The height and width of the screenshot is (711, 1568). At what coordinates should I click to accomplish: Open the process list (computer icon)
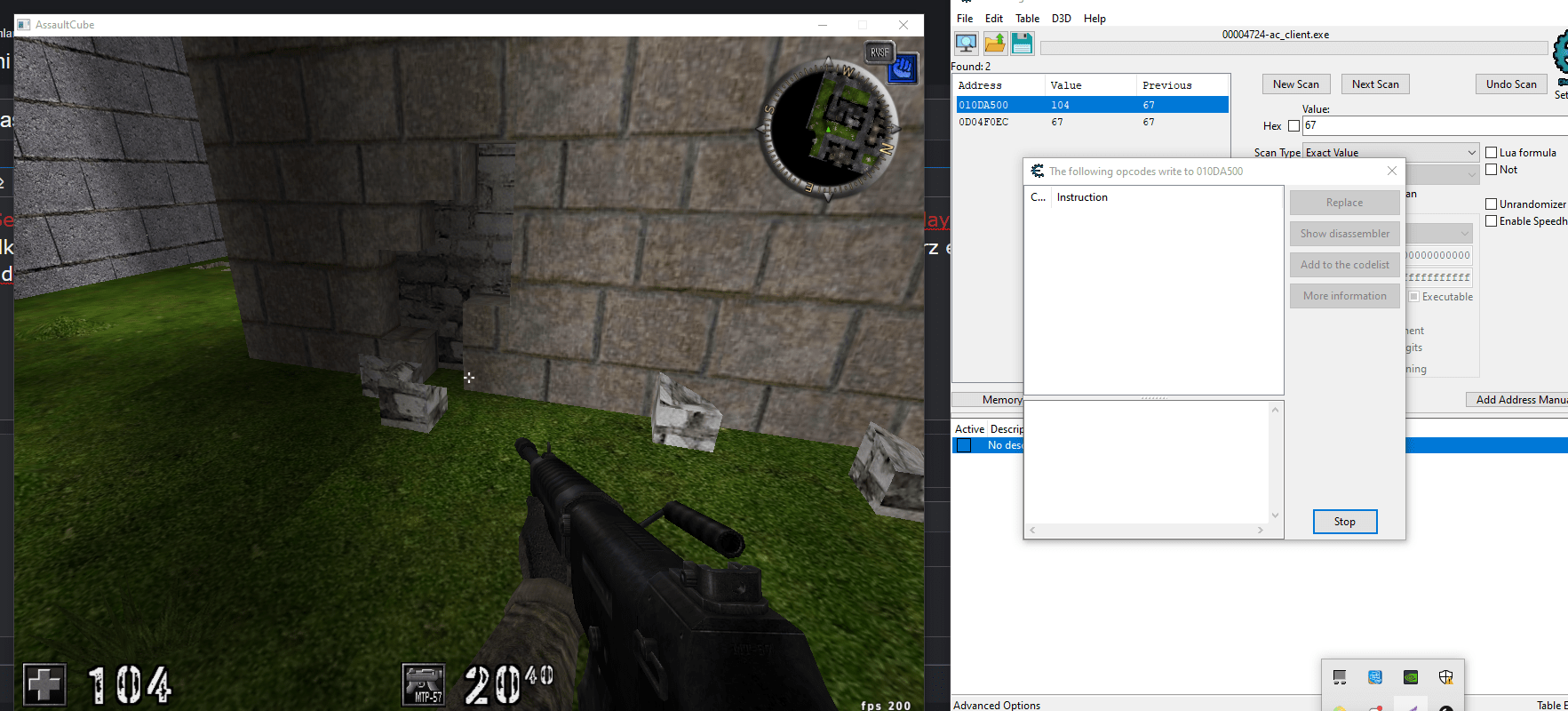[967, 43]
